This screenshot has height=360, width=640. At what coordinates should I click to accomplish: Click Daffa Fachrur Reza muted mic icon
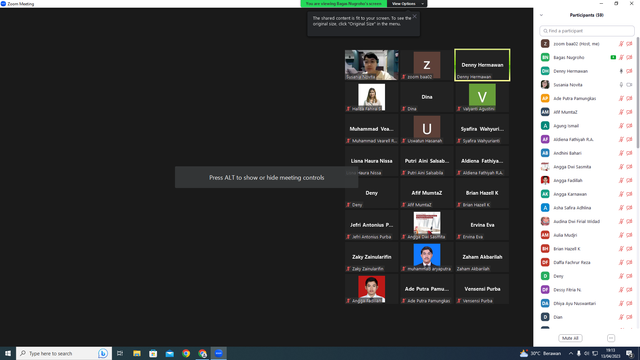tap(621, 262)
